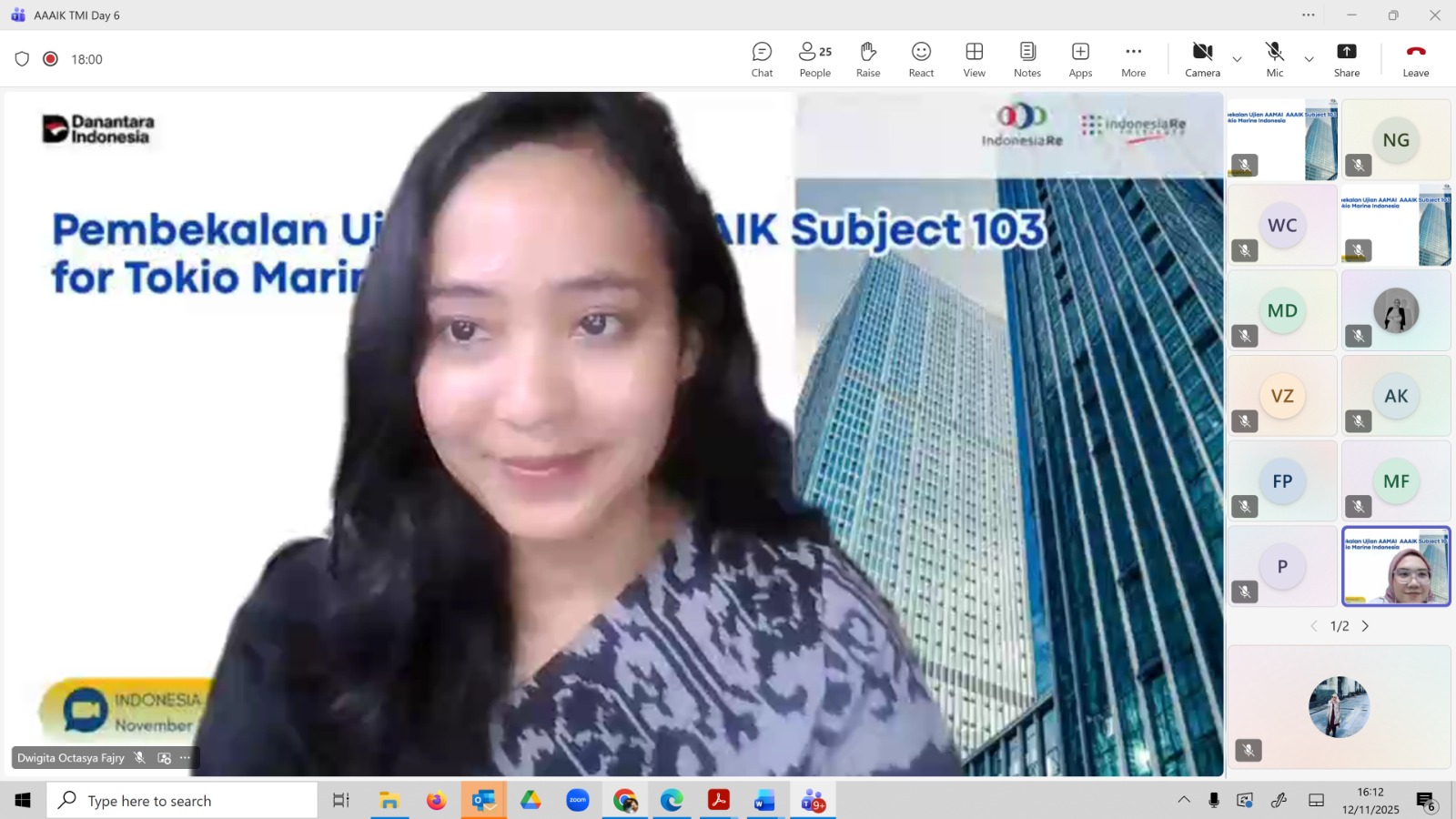The image size is (1456, 819).
Task: Go to next page of participants
Action: pyautogui.click(x=1365, y=626)
